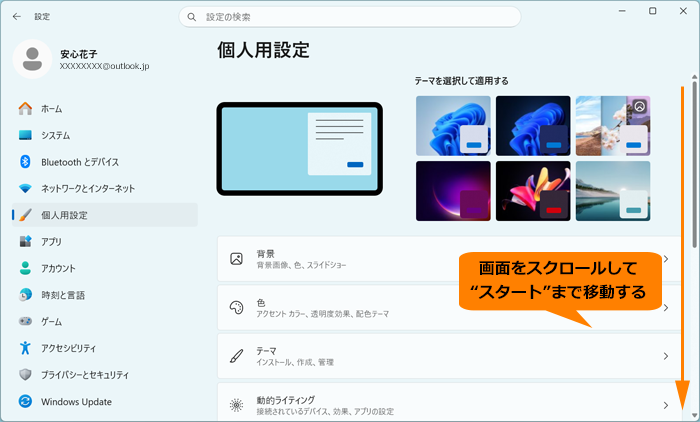Image resolution: width=700 pixels, height=422 pixels.
Task: Click the アカウント person icon
Action: [25, 268]
